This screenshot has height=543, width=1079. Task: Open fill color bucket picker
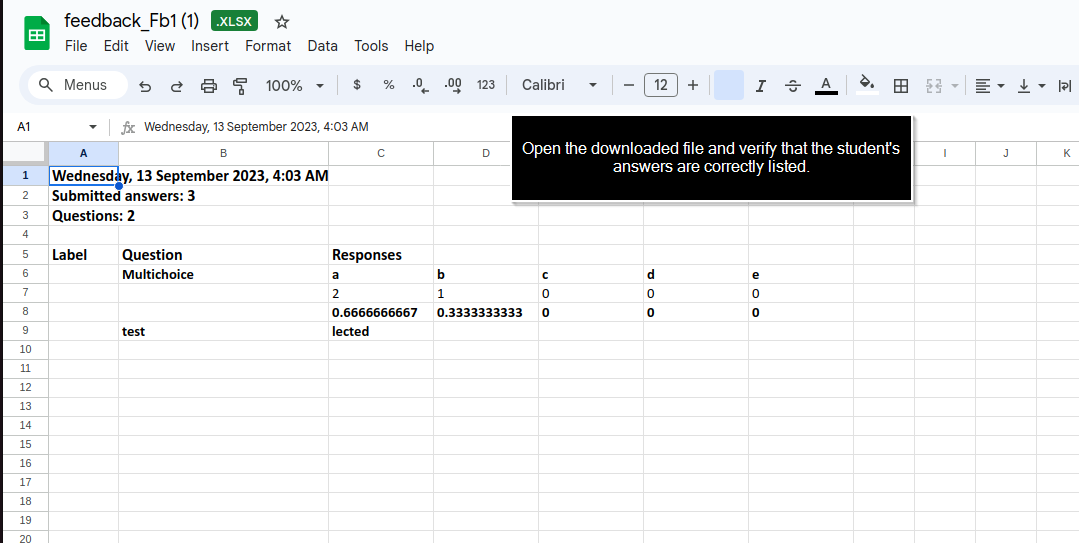click(867, 85)
